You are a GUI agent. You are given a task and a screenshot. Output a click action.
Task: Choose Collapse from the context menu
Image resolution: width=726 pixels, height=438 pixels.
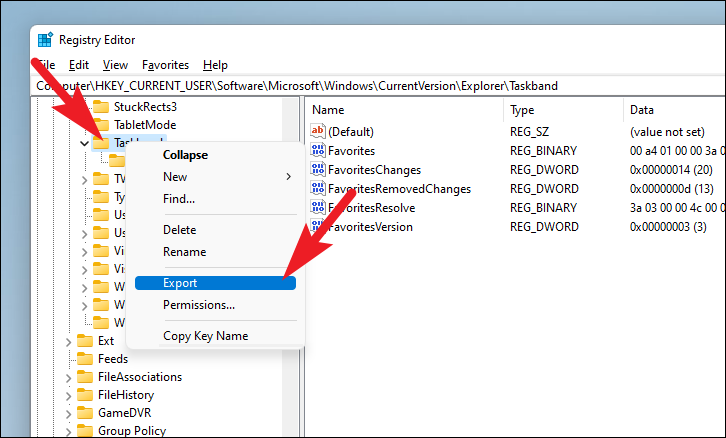pos(215,155)
